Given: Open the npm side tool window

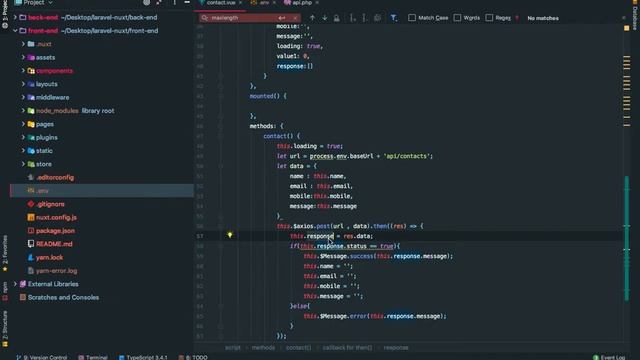Looking at the screenshot, I should pos(5,291).
